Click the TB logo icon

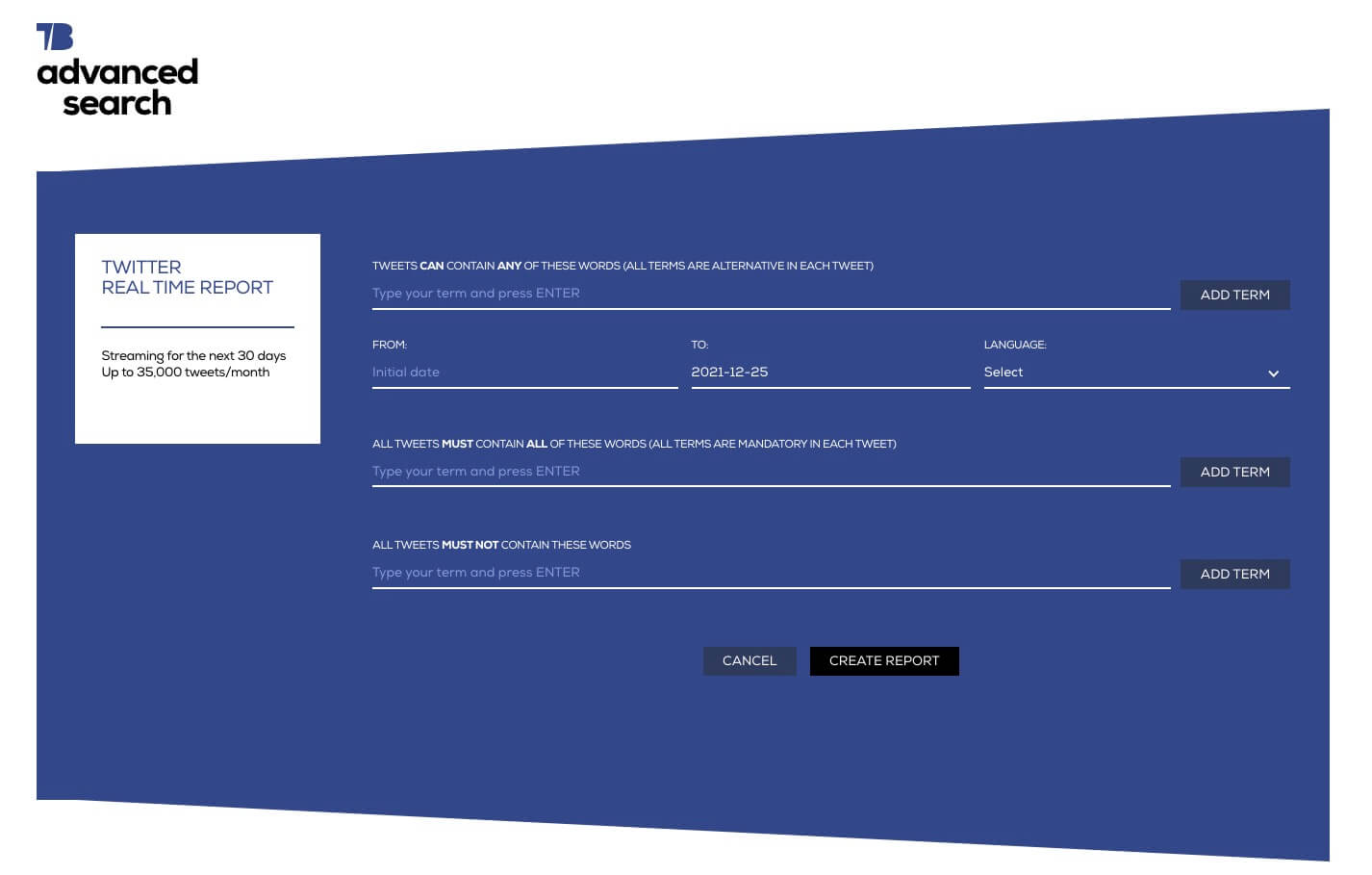[x=55, y=37]
